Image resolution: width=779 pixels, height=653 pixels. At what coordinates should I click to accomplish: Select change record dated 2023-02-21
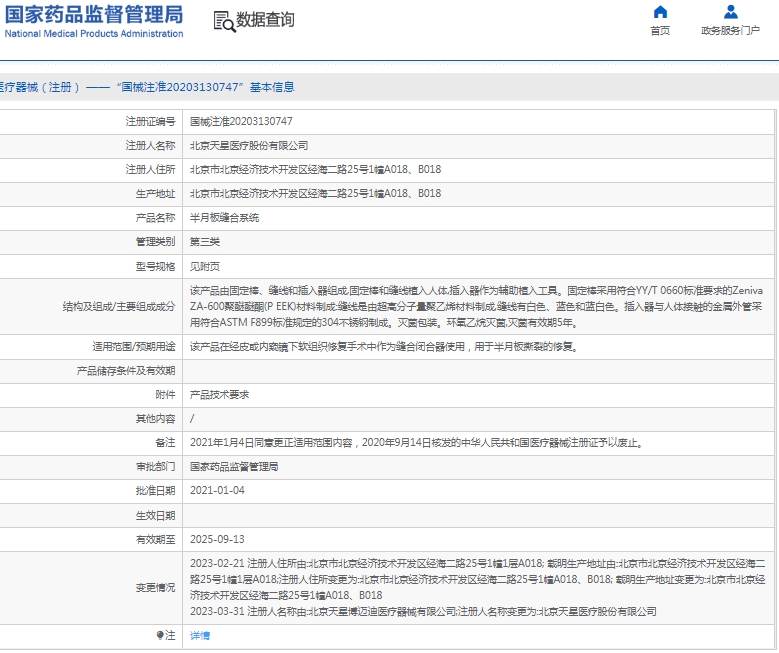pos(477,579)
